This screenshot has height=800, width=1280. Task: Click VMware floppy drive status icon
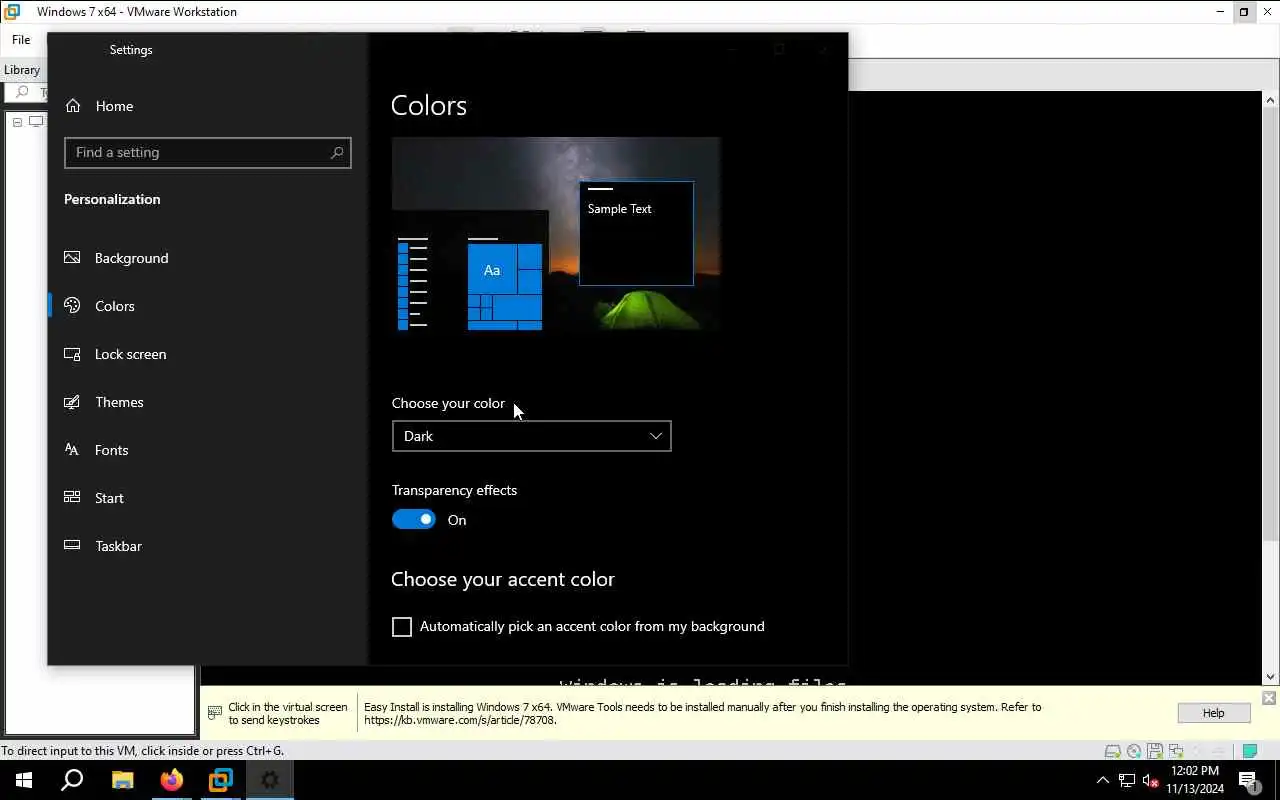click(1155, 751)
